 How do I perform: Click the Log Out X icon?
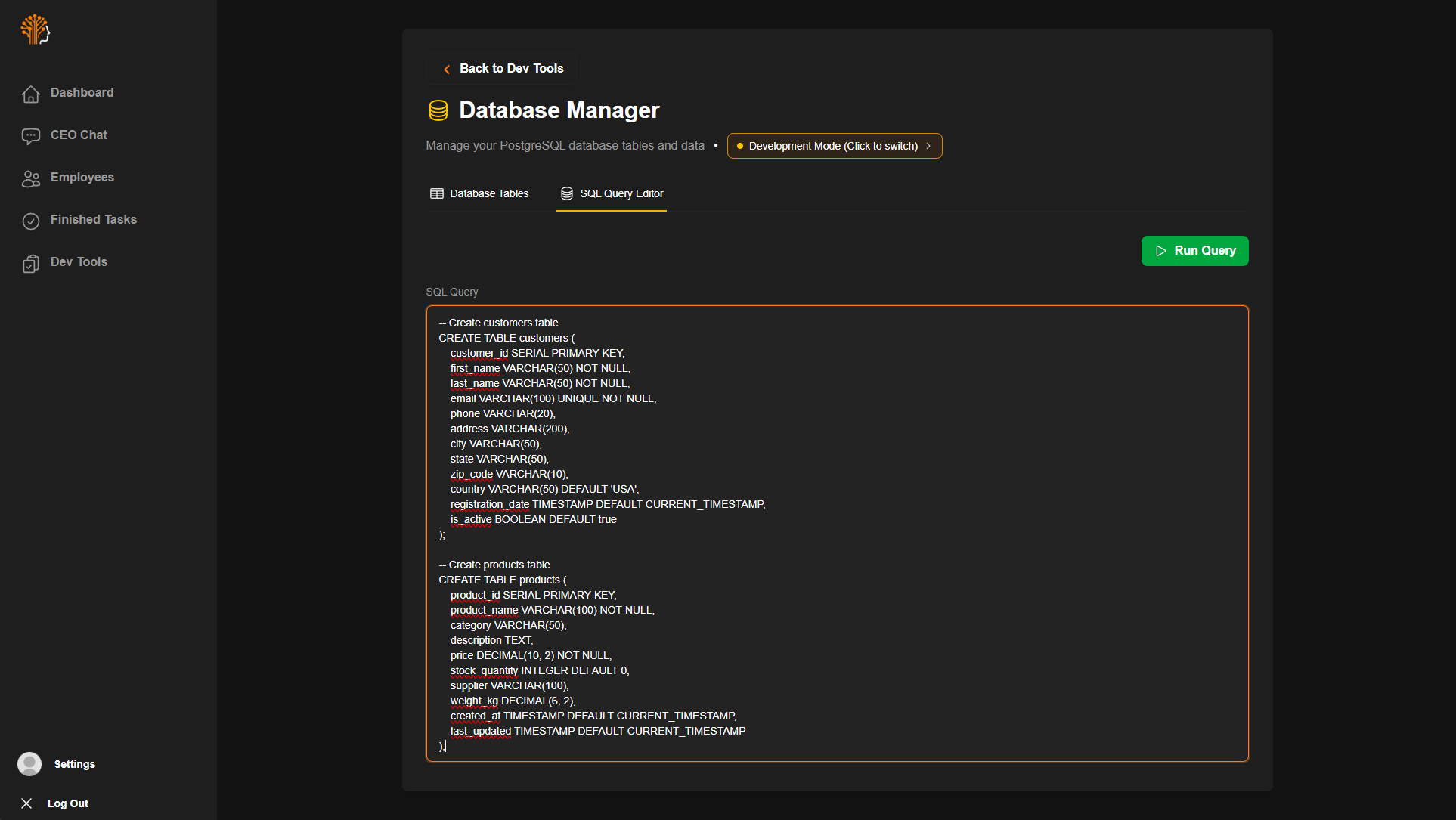click(x=26, y=803)
